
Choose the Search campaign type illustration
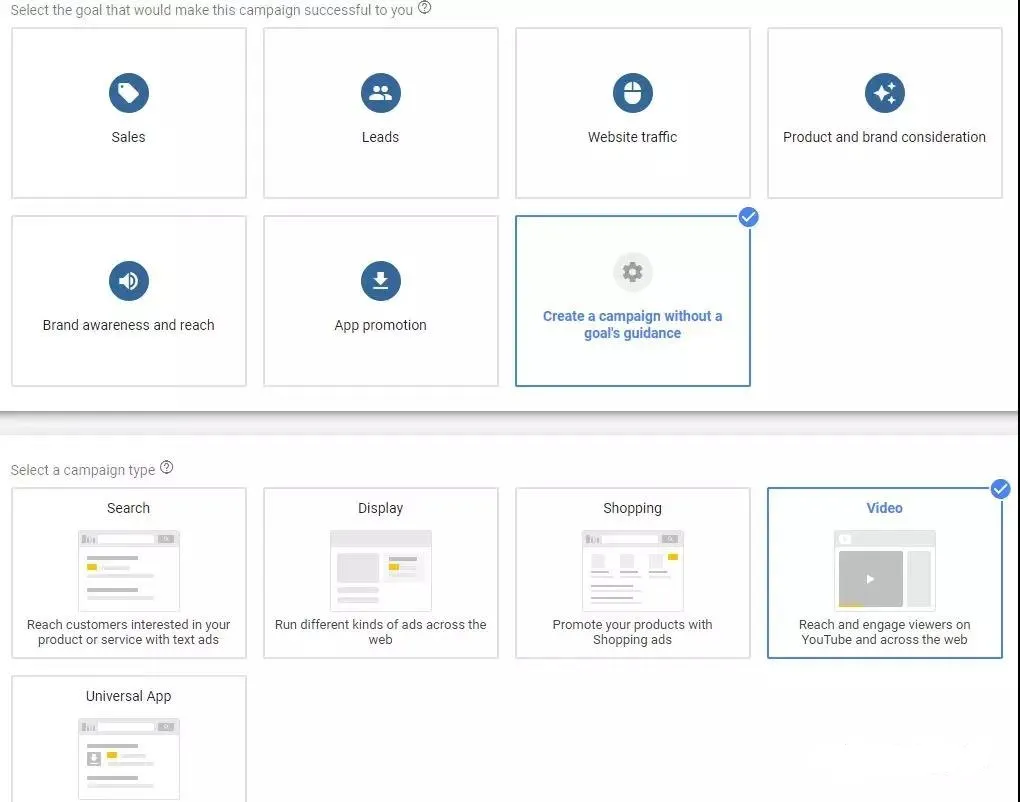128,570
